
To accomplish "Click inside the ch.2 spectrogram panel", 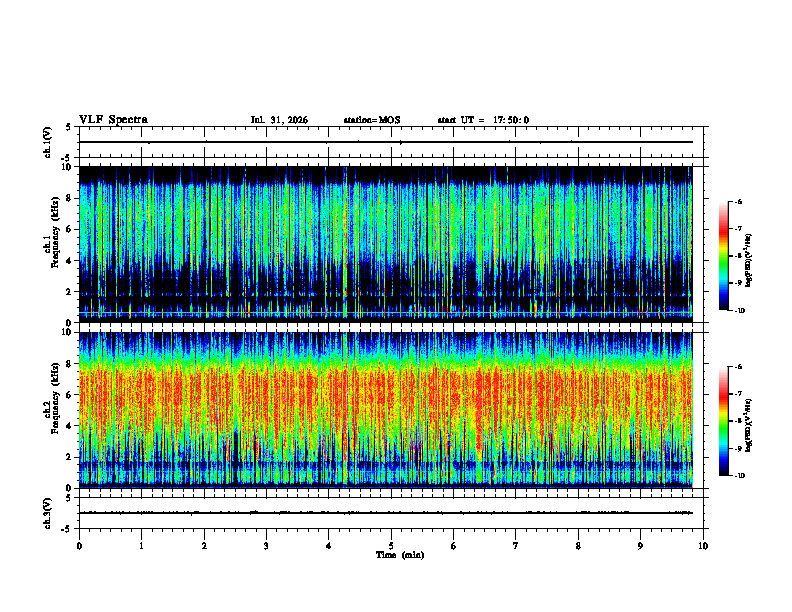I will [x=386, y=410].
